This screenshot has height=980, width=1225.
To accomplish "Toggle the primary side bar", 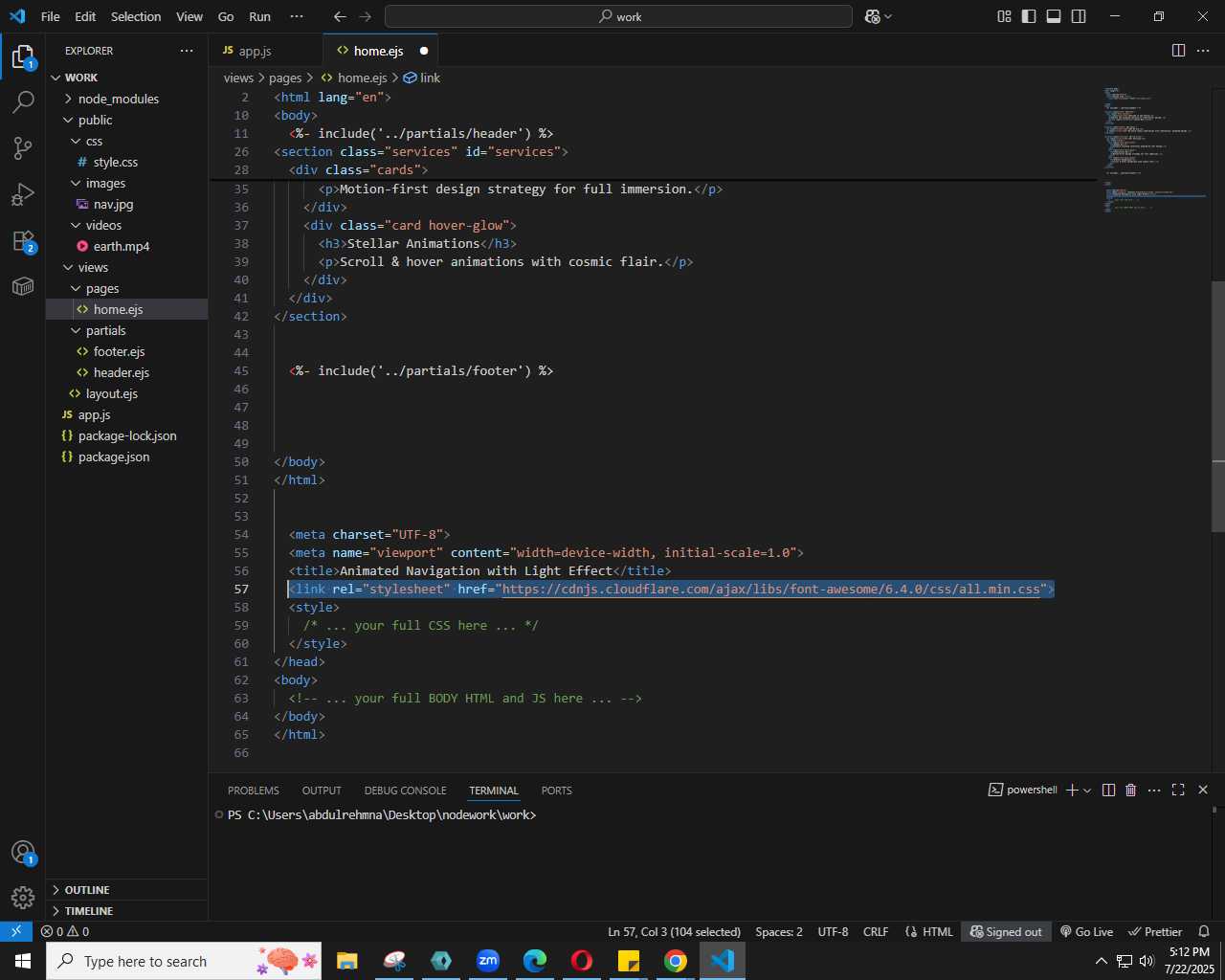I will pyautogui.click(x=1029, y=16).
